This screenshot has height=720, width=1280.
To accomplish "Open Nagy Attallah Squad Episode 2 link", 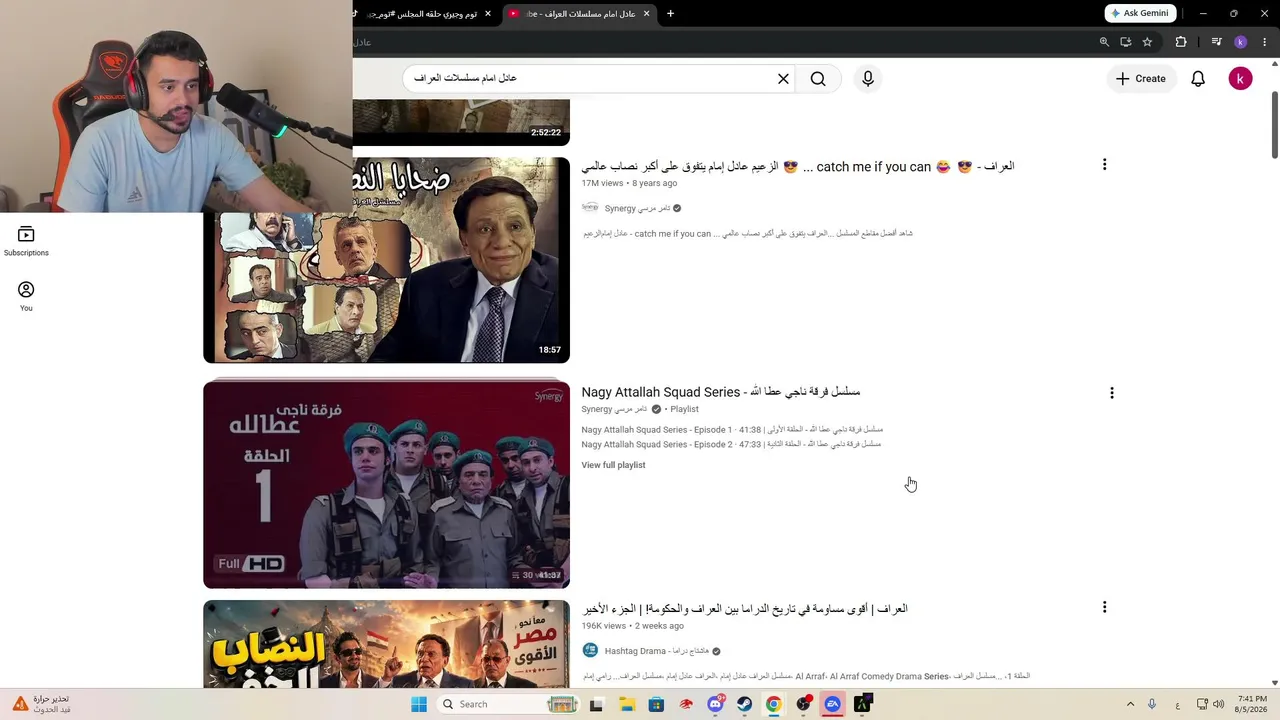I will point(731,444).
